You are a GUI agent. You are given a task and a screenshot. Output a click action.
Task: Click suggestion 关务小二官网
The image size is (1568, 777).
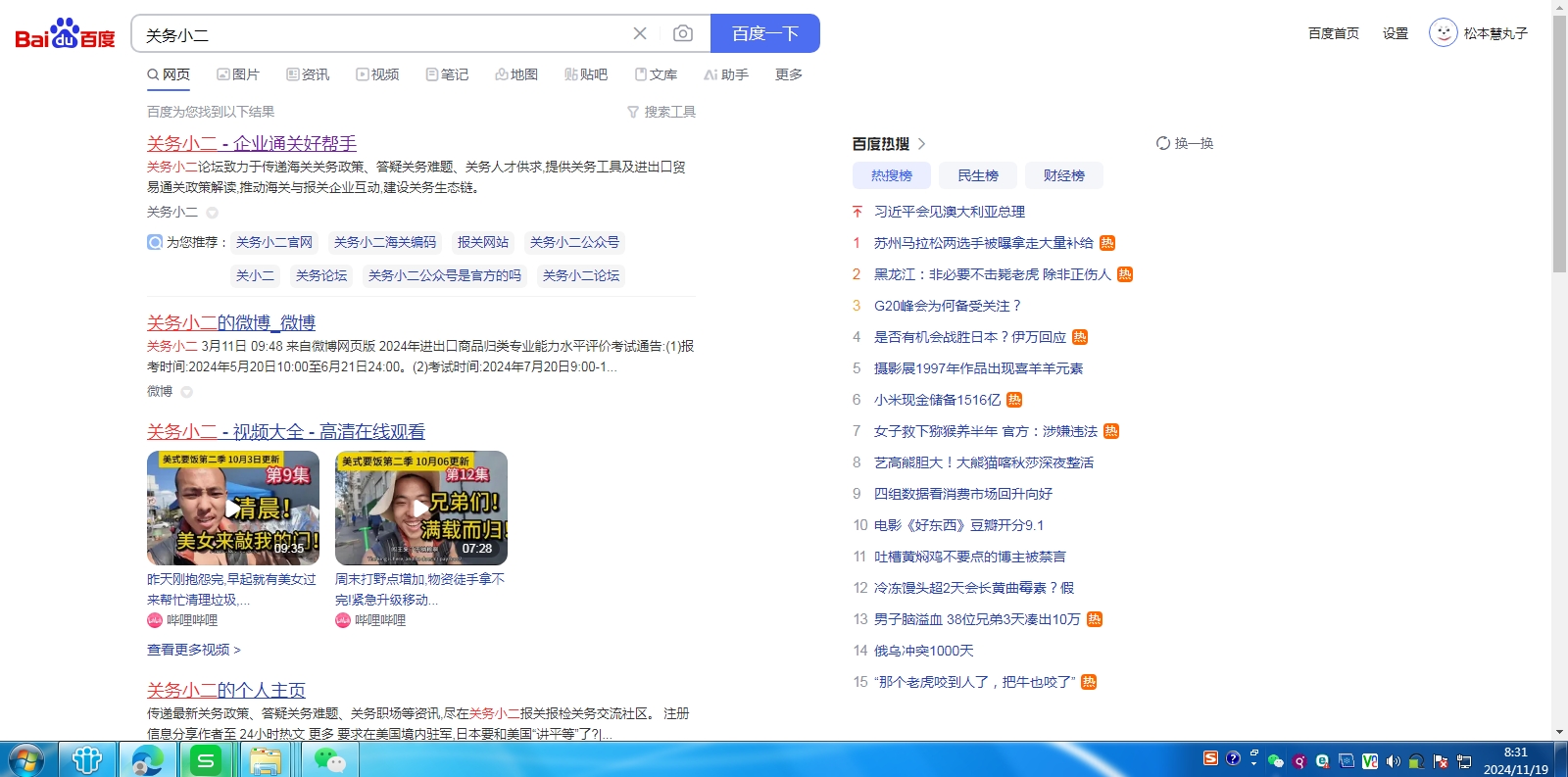(274, 242)
